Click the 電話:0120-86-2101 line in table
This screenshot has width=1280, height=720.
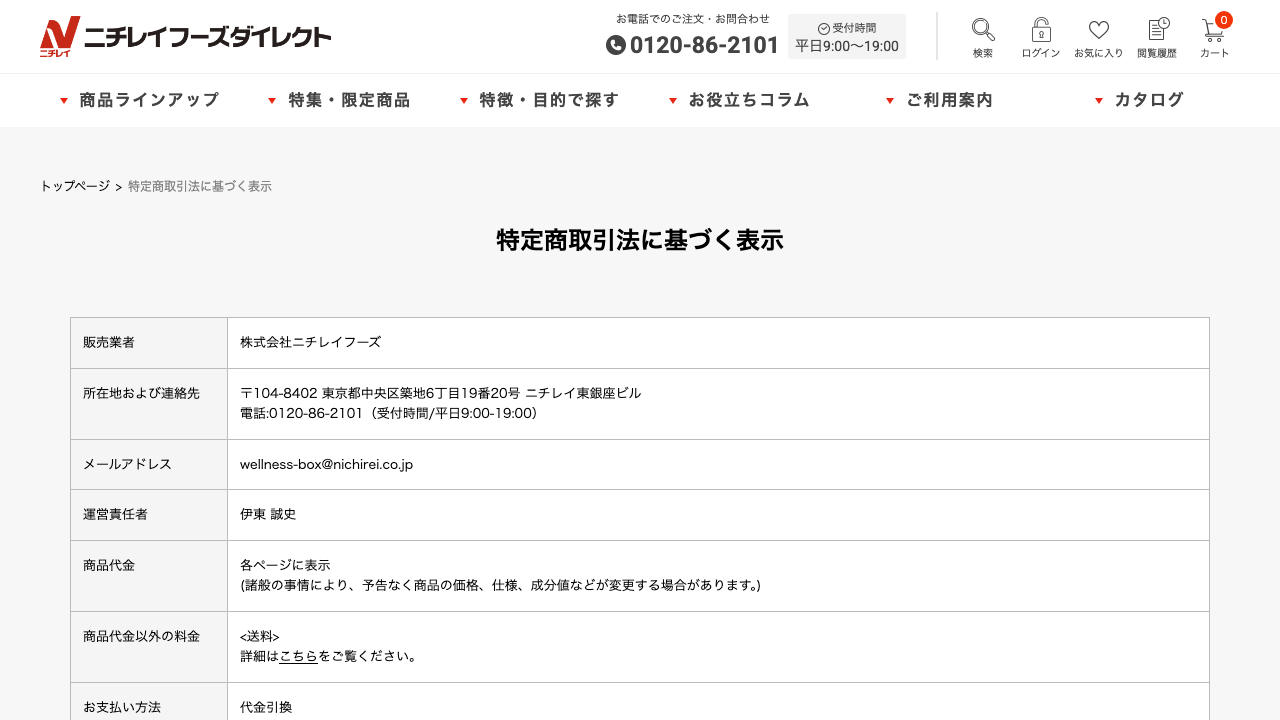[x=389, y=413]
